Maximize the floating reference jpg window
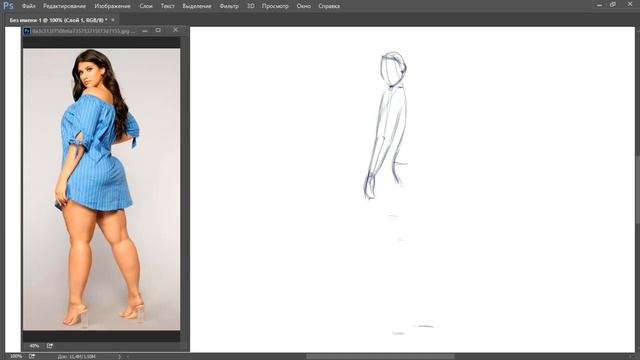The image size is (640, 360). pos(158,30)
